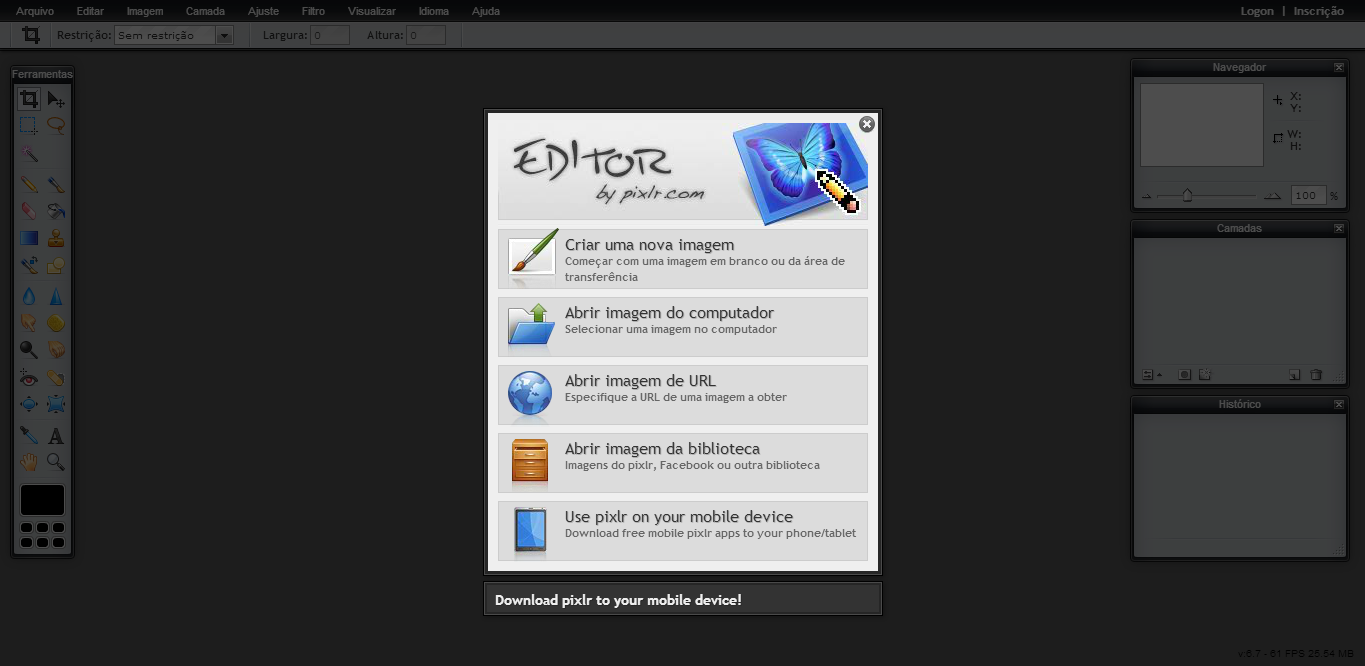Choose Abrir imagem da biblioteca
The width and height of the screenshot is (1365, 666).
pyautogui.click(x=683, y=463)
